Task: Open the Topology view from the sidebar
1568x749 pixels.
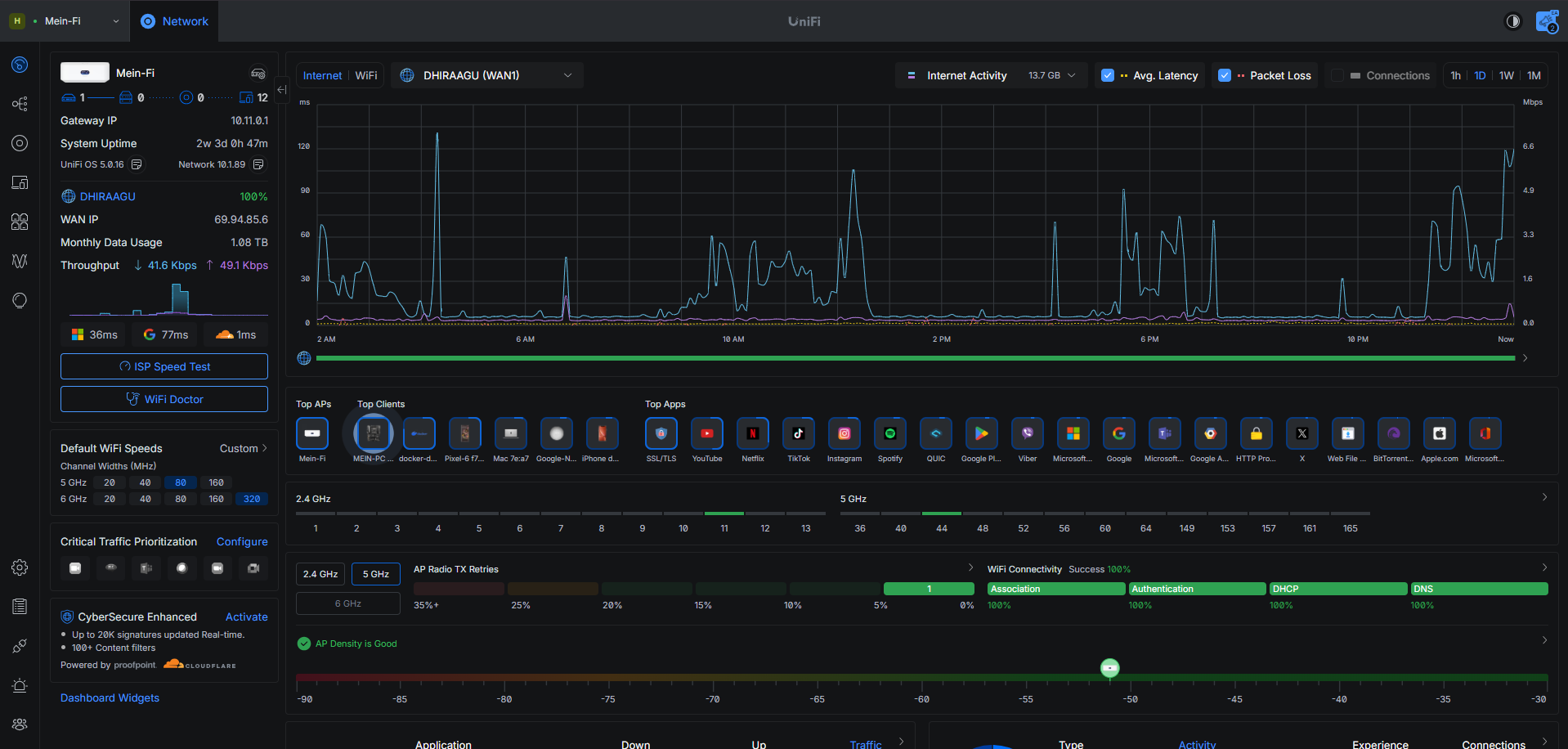Action: click(20, 104)
